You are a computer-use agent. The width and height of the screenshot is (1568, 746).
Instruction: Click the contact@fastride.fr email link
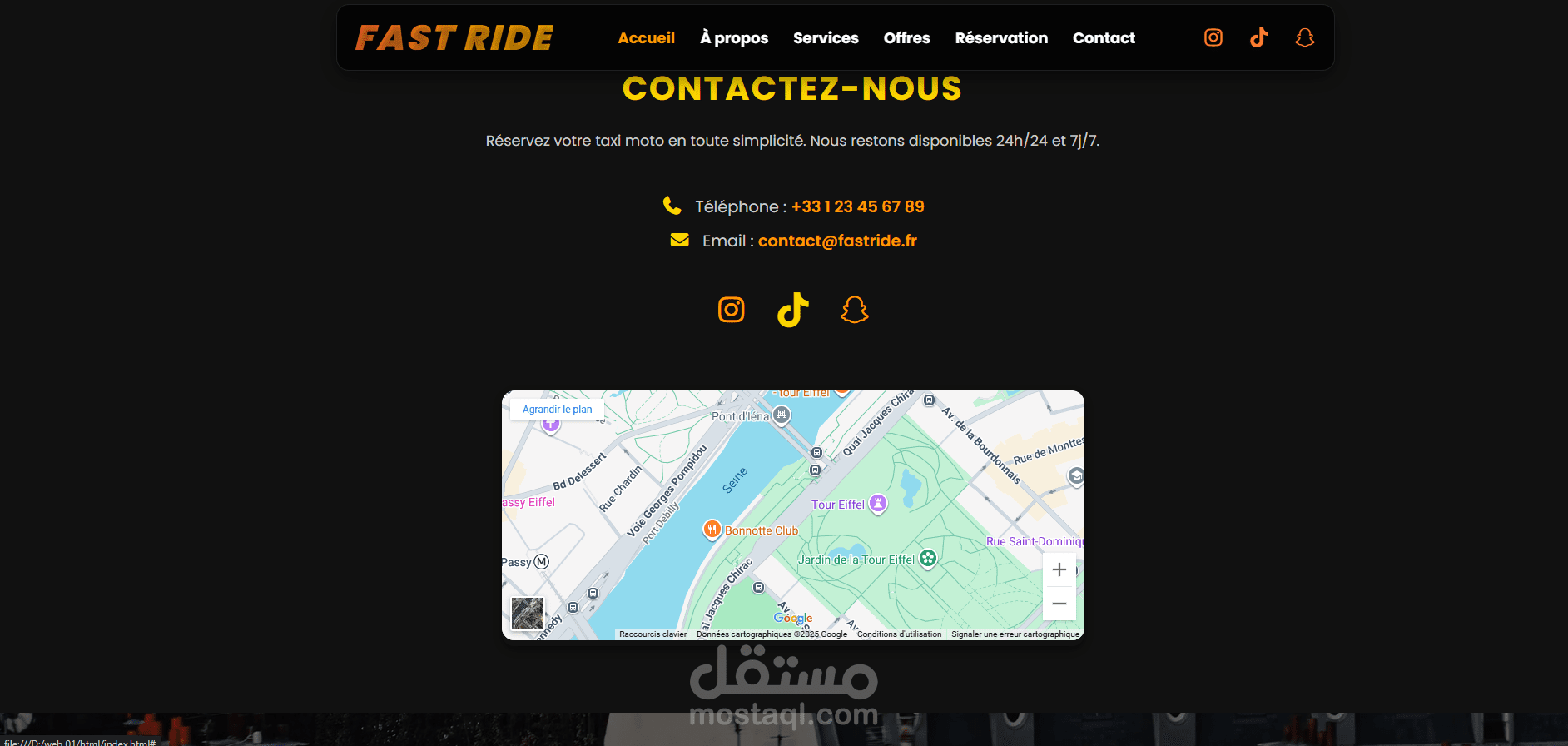(837, 241)
